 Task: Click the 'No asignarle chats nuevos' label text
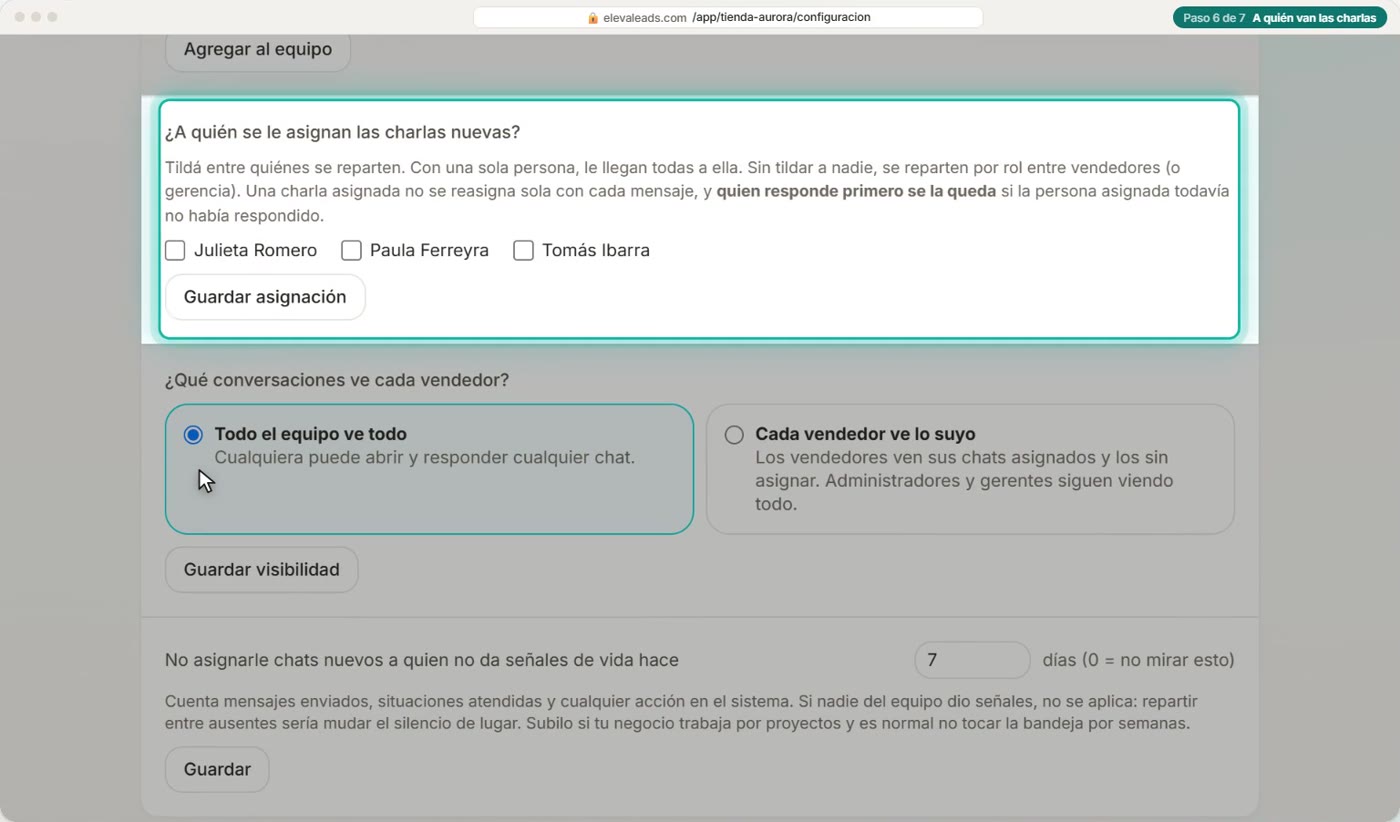coord(422,660)
